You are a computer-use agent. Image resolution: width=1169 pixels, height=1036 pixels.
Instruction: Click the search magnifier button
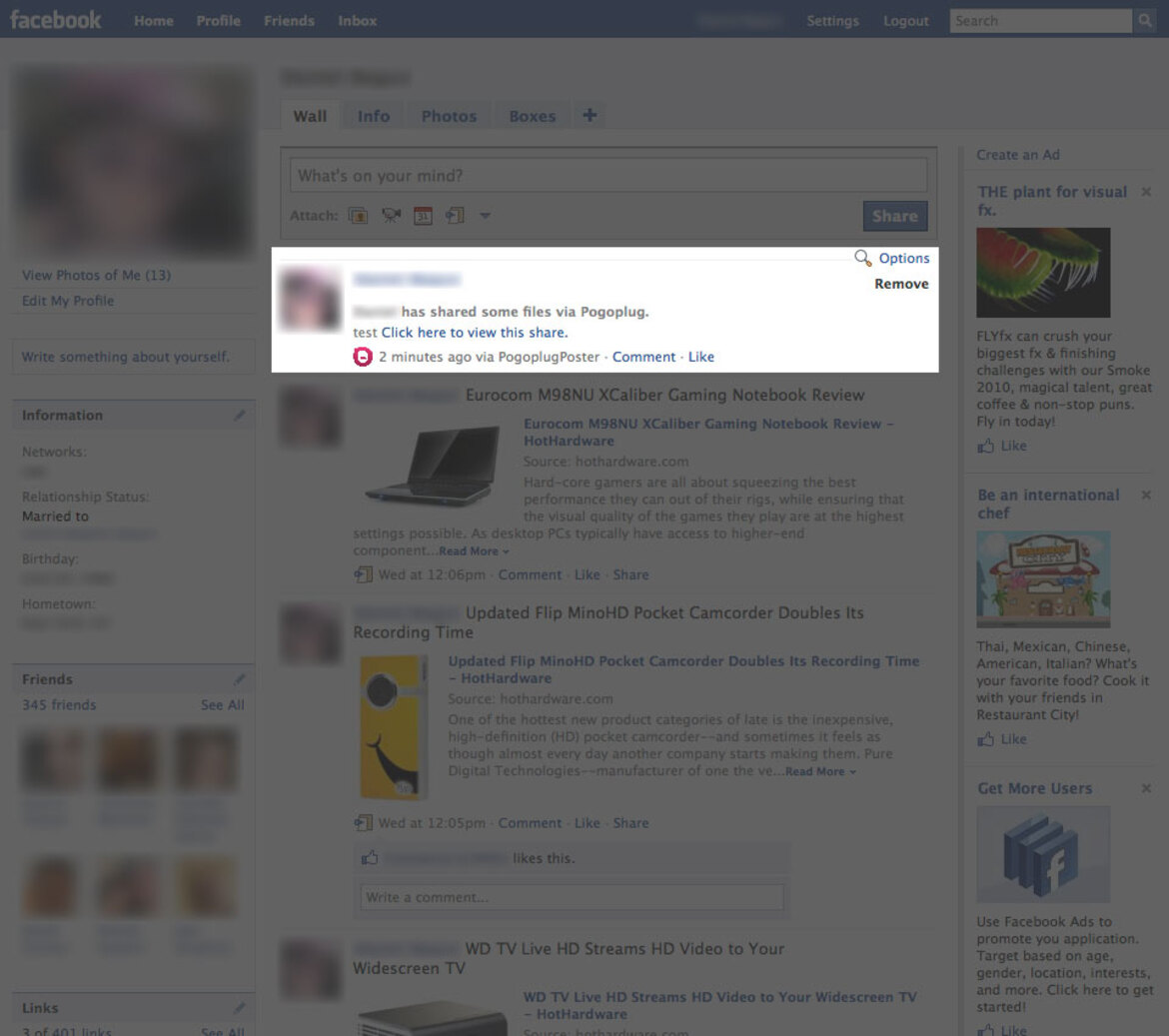coord(1145,21)
